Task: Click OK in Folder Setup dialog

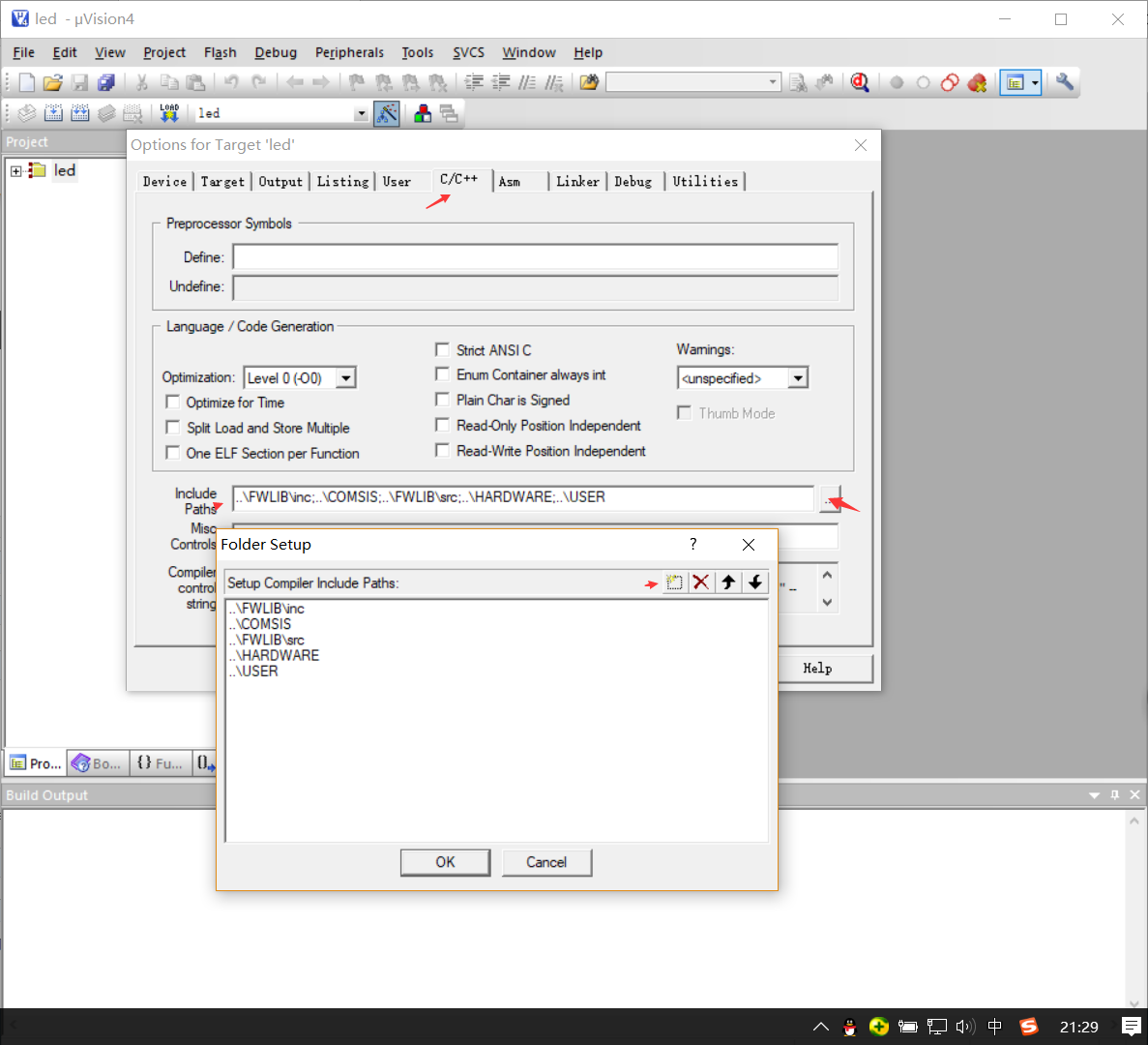Action: (445, 863)
